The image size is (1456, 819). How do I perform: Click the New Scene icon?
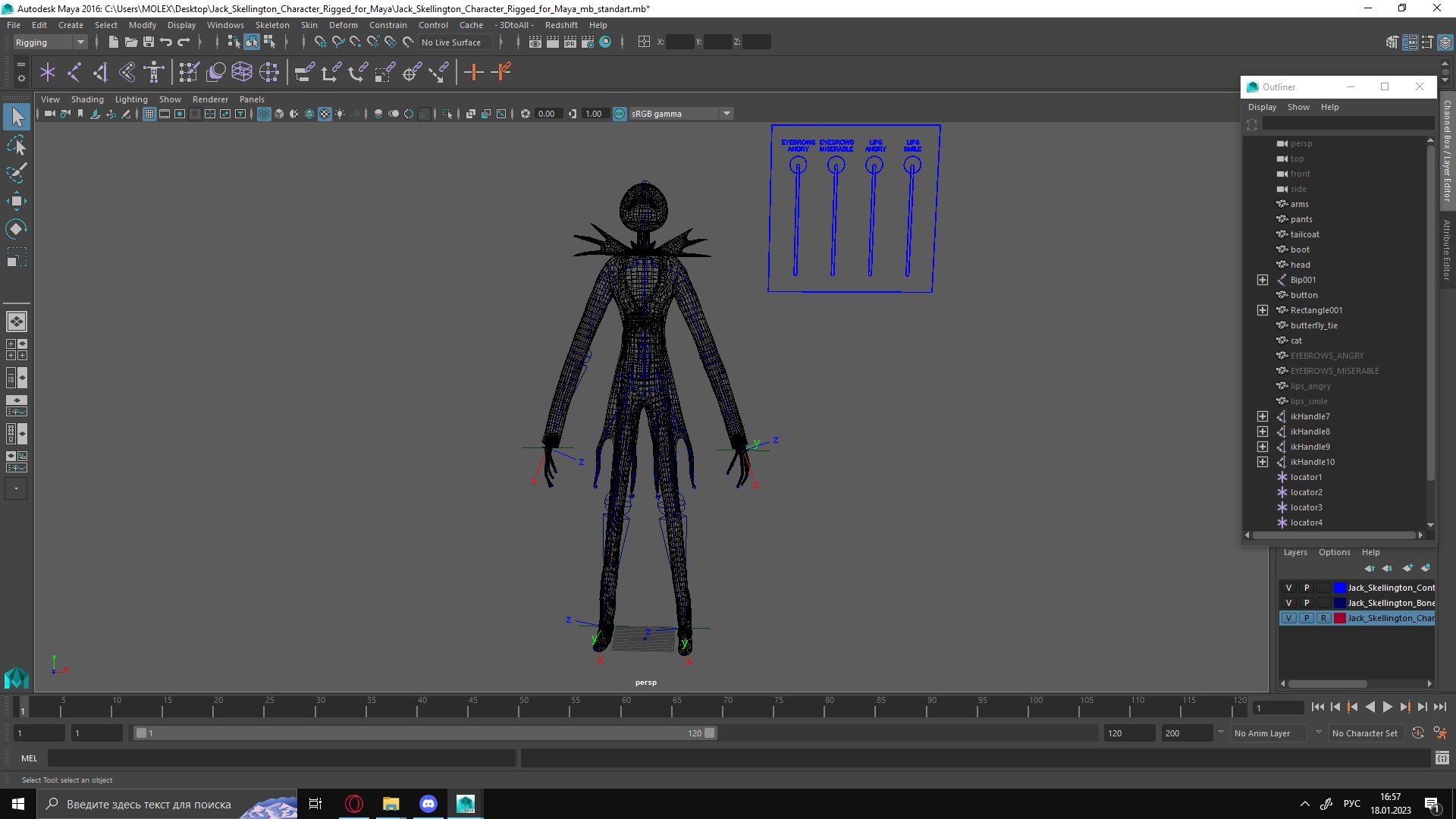coord(113,42)
